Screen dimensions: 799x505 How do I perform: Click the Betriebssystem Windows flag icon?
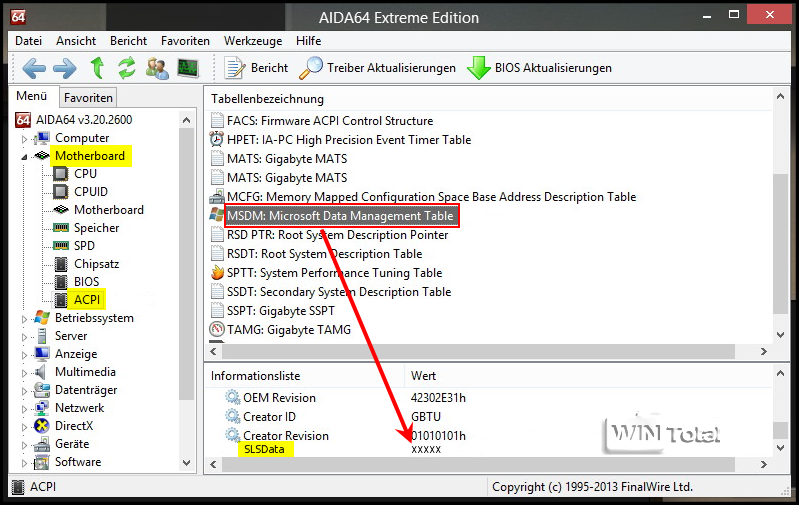[42, 318]
